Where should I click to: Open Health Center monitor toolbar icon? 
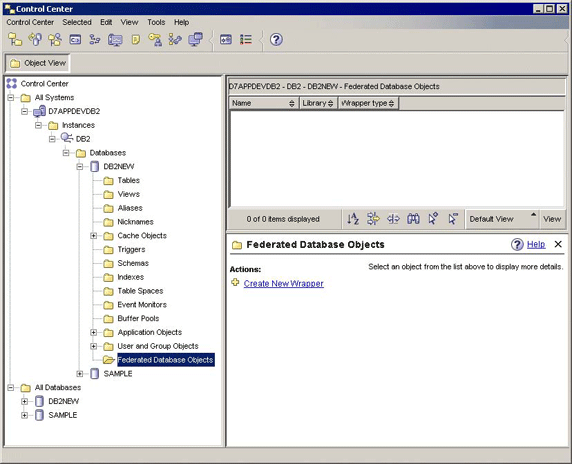[x=115, y=39]
